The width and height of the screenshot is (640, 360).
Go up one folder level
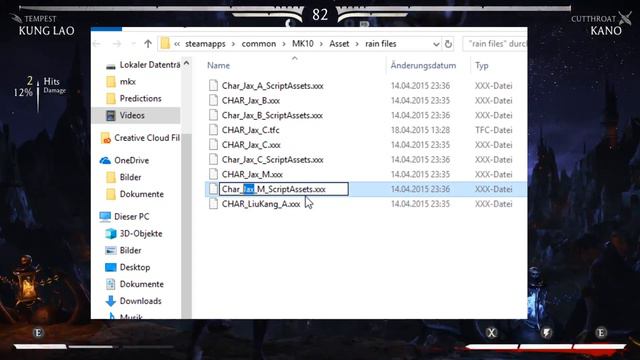(x=148, y=44)
